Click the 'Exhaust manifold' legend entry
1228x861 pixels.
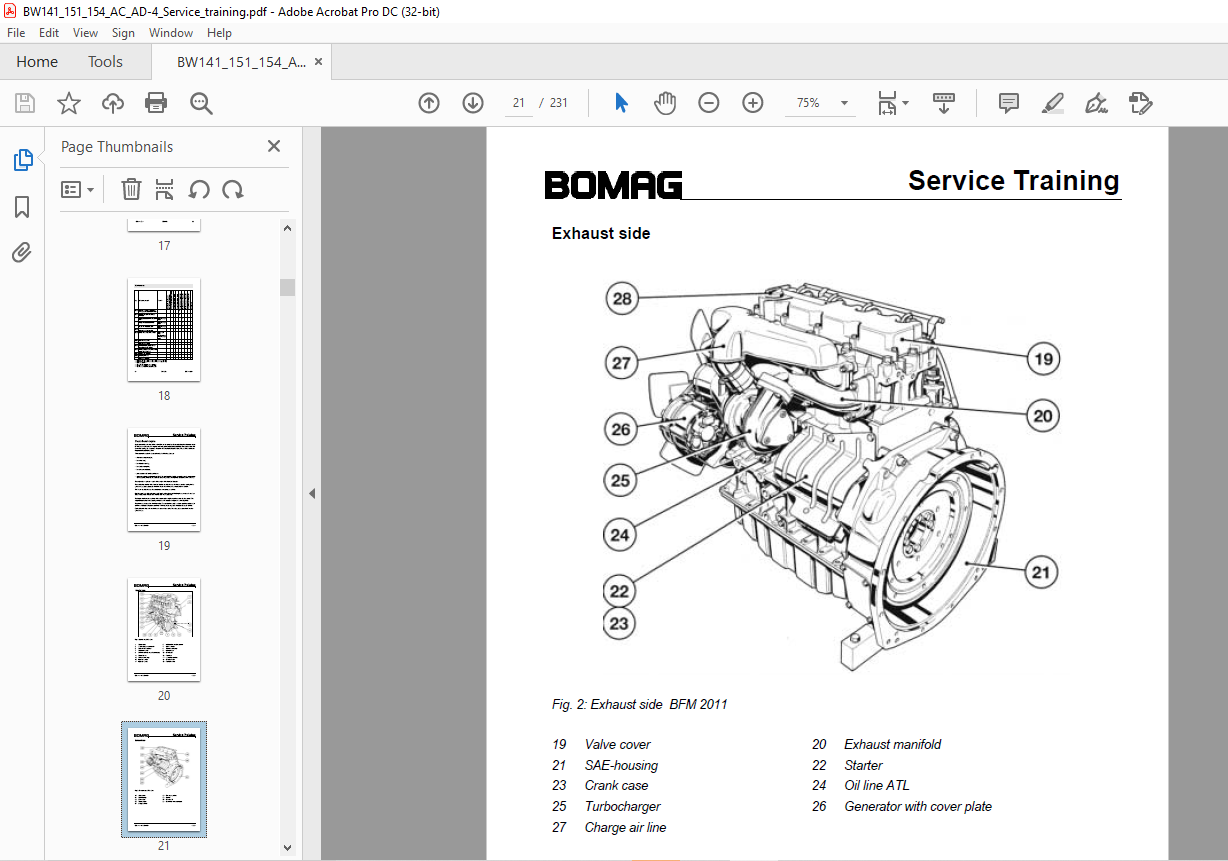tap(892, 744)
